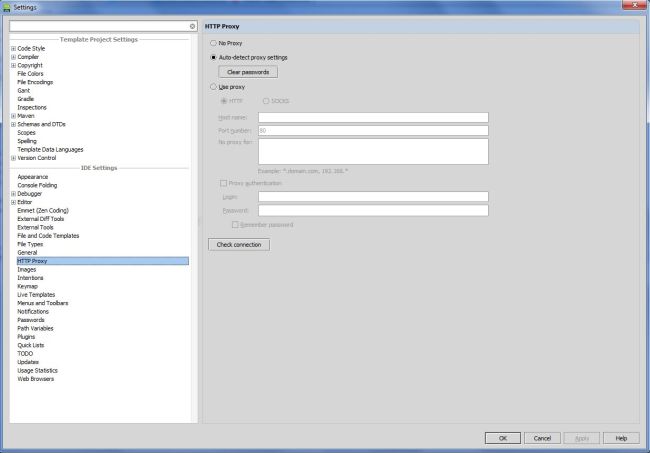Confirm with the OK button
This screenshot has height=453, width=650.
[x=502, y=438]
